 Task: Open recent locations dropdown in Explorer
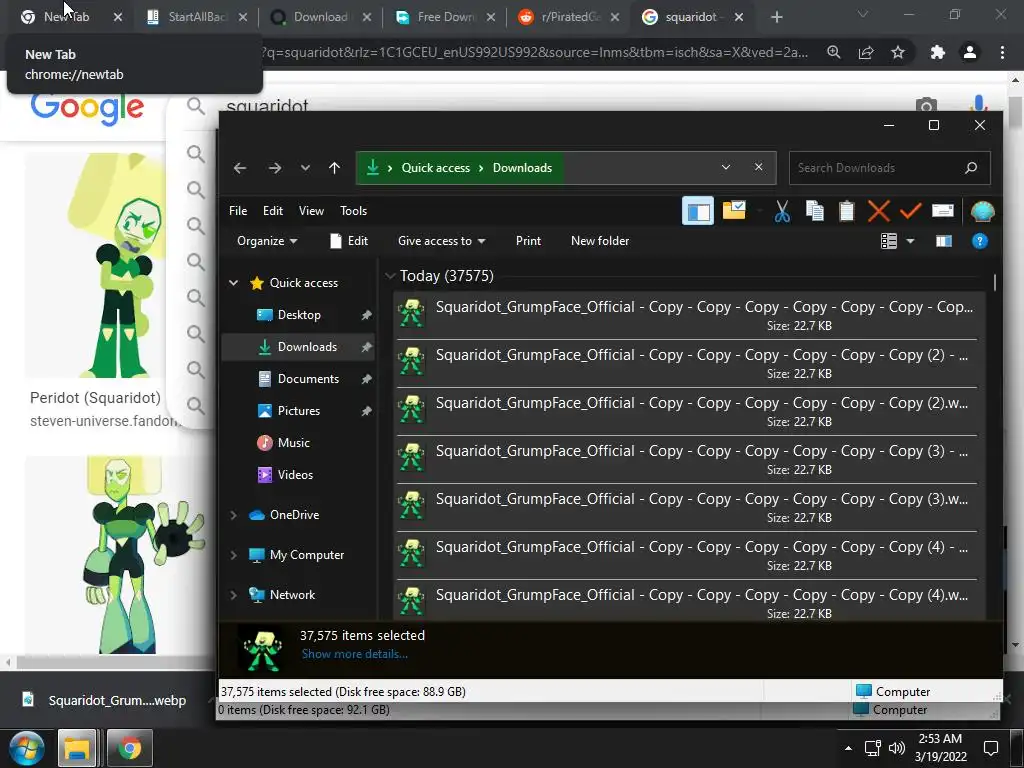(x=305, y=168)
